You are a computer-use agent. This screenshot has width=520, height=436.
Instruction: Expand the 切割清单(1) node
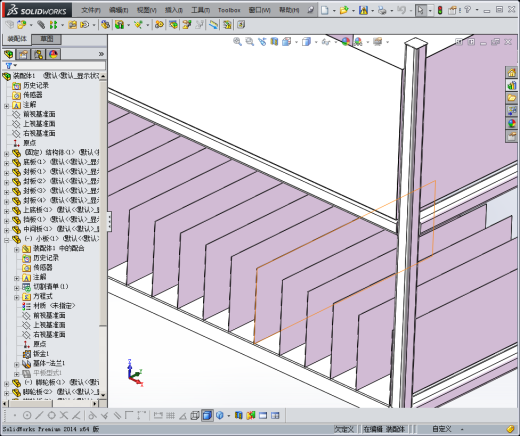click(17, 288)
